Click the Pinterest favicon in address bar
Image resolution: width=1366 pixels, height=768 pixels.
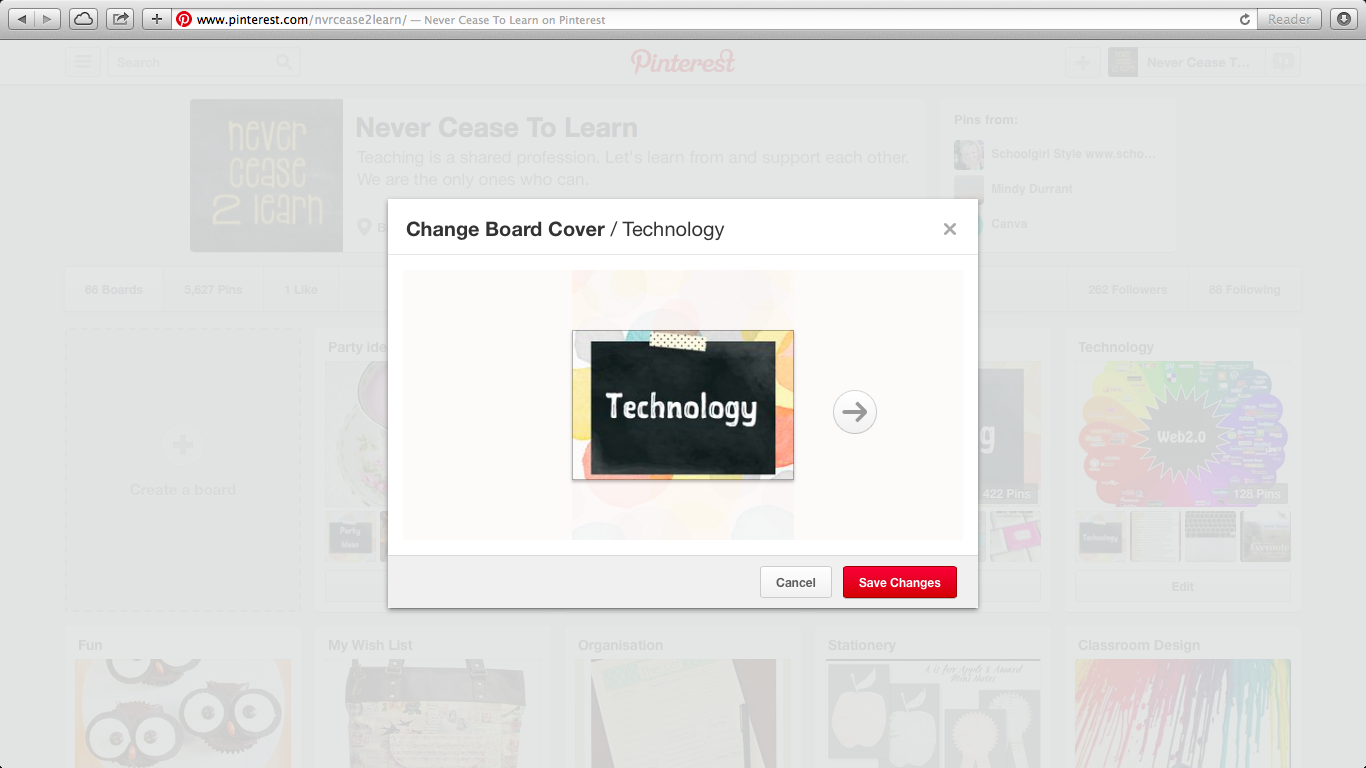pyautogui.click(x=184, y=19)
